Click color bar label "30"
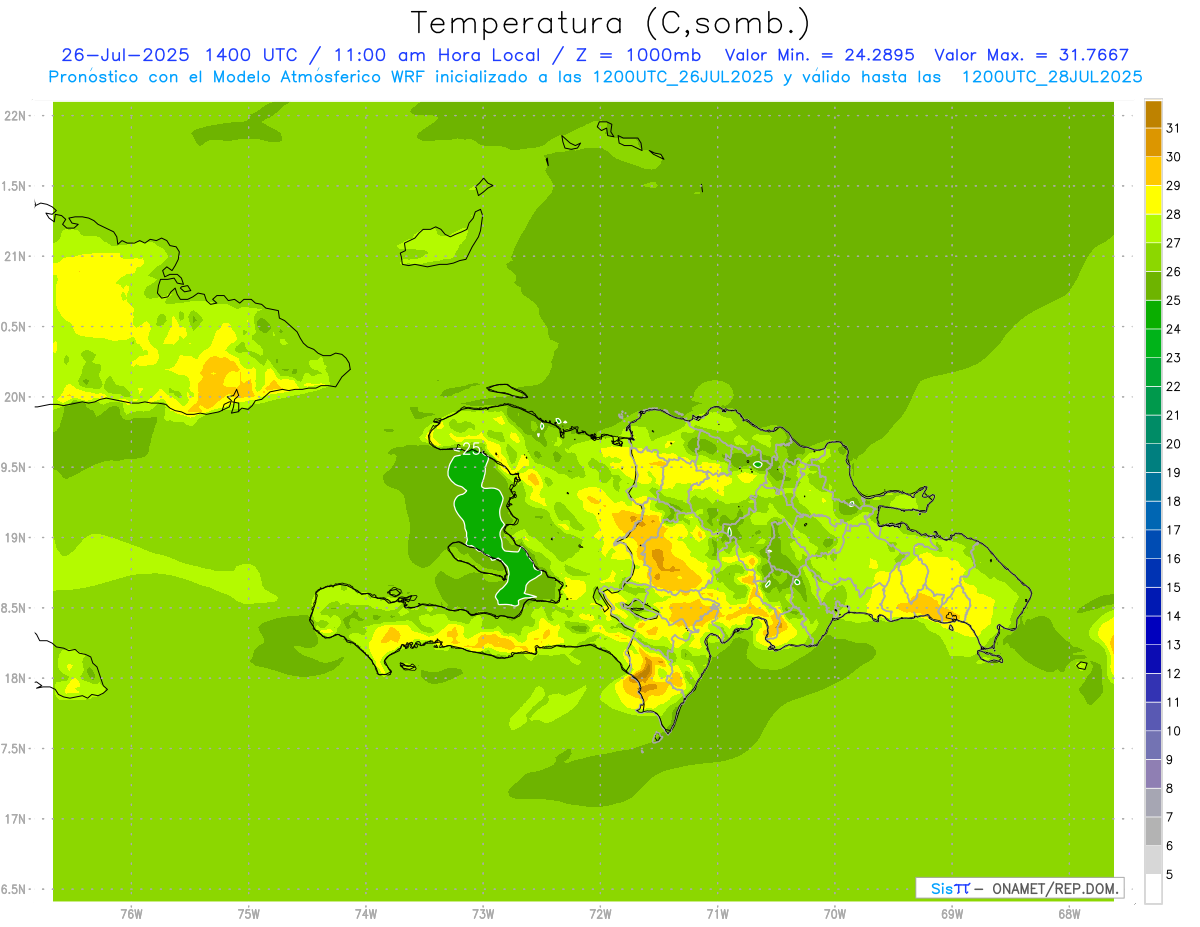The image size is (1200, 927). [1174, 157]
